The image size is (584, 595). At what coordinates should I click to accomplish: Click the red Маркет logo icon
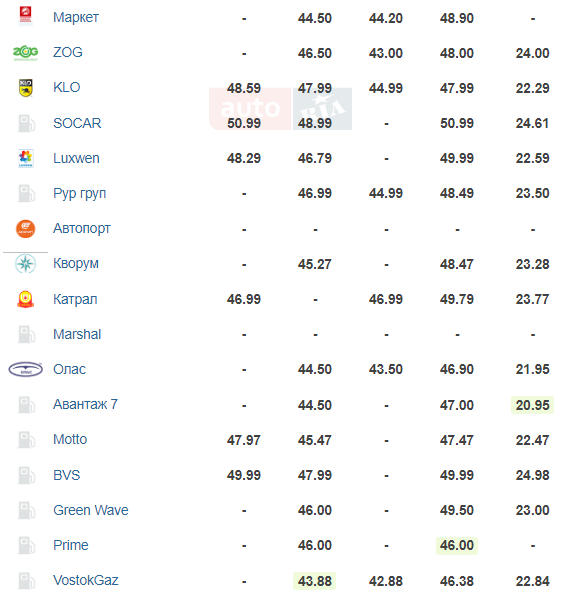coord(25,16)
